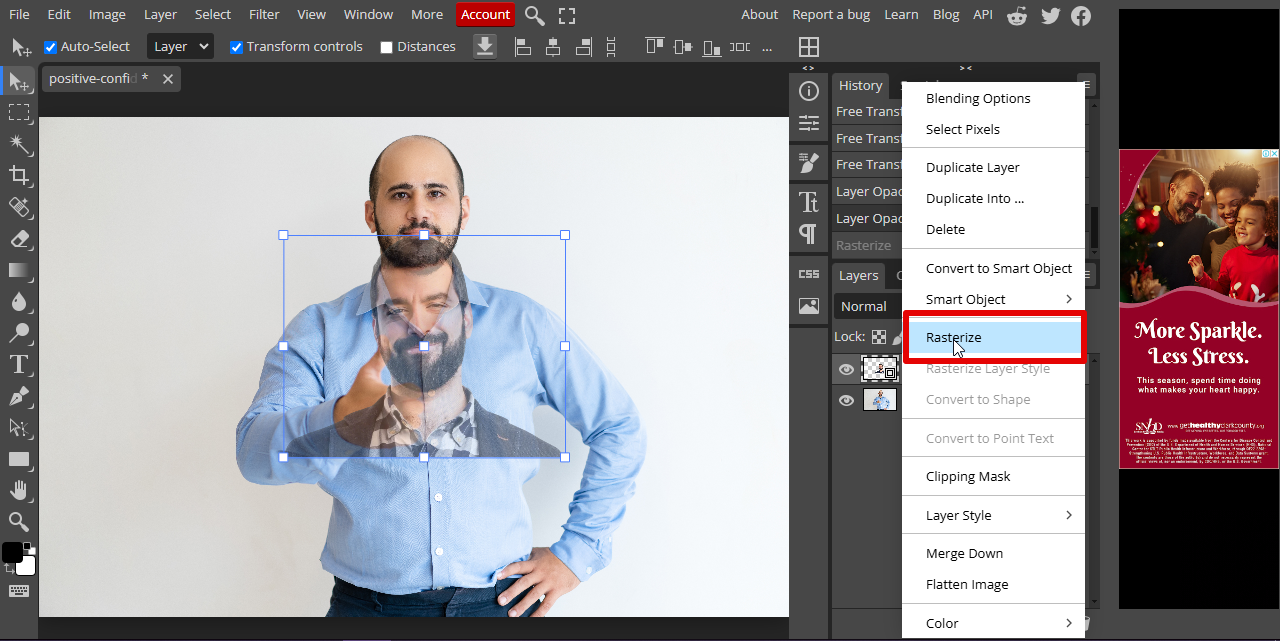The height and width of the screenshot is (641, 1280).
Task: Select the Gradient tool
Action: coord(19,270)
